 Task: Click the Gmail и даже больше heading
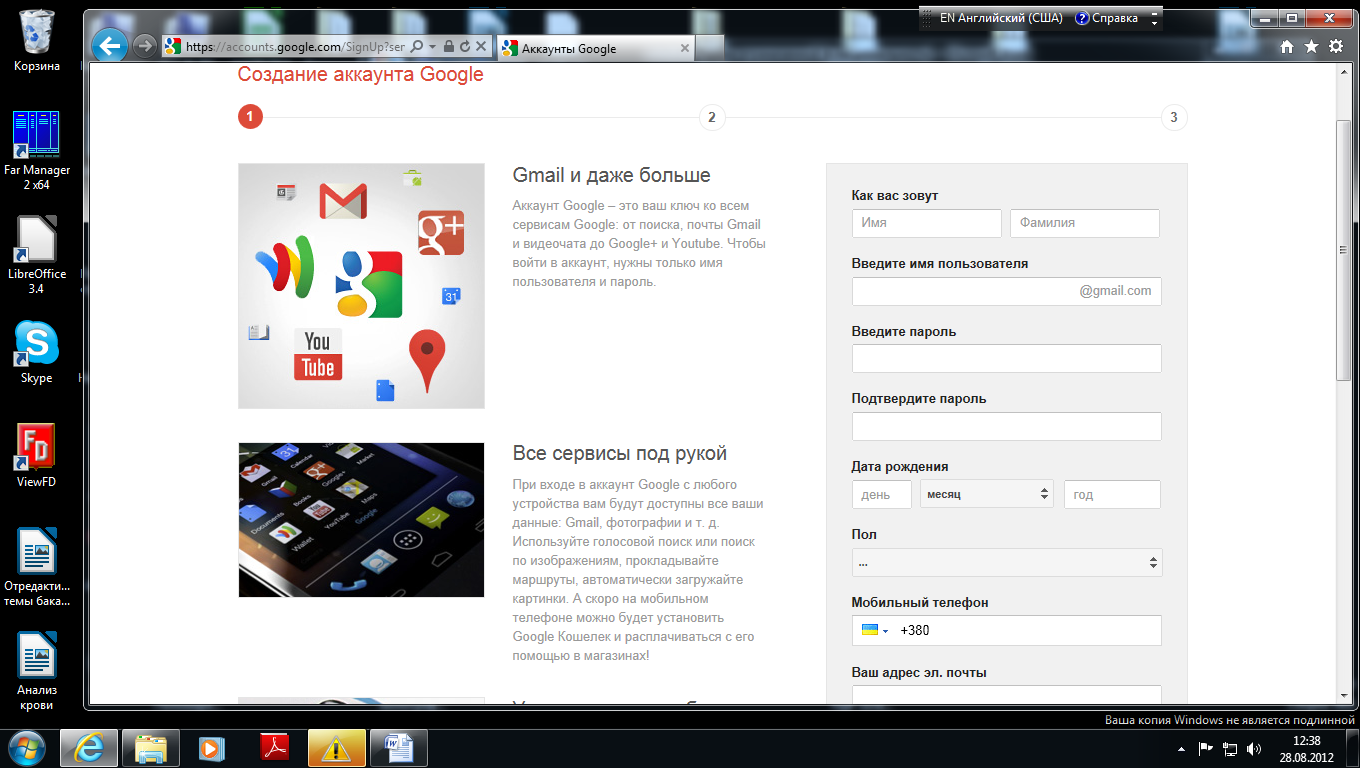point(611,176)
